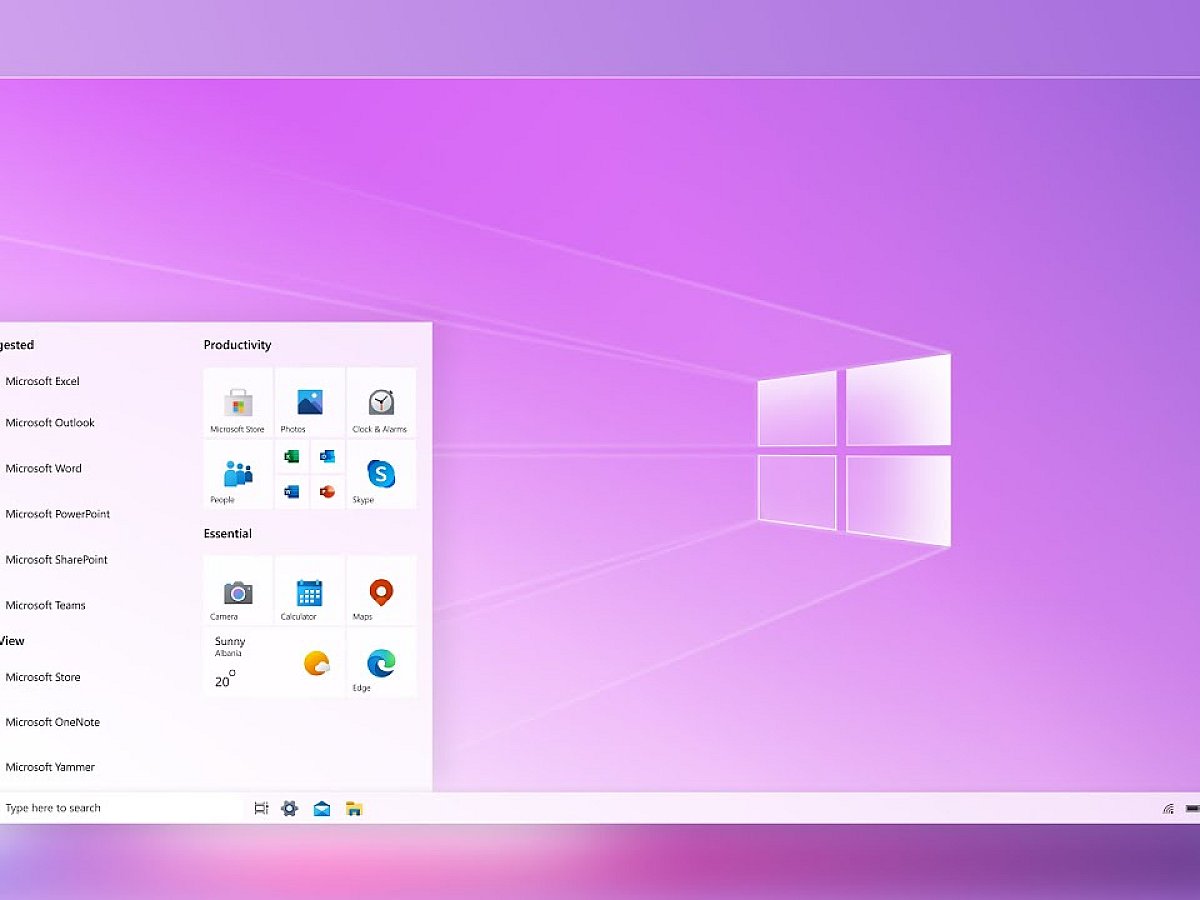Open Microsoft Store in the app list
The width and height of the screenshot is (1200, 900).
[x=43, y=677]
